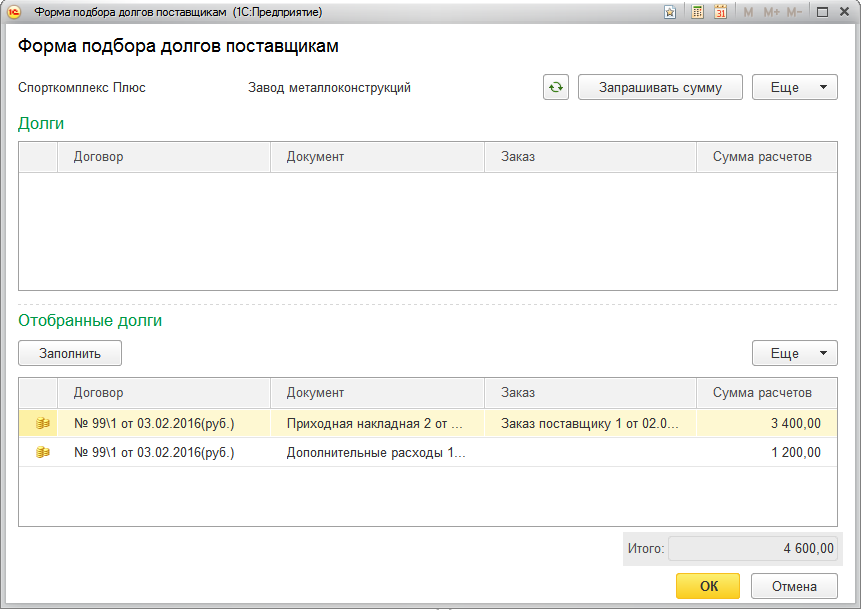This screenshot has height=610, width=861.
Task: Click the 1C application logo icon
Action: 14,12
